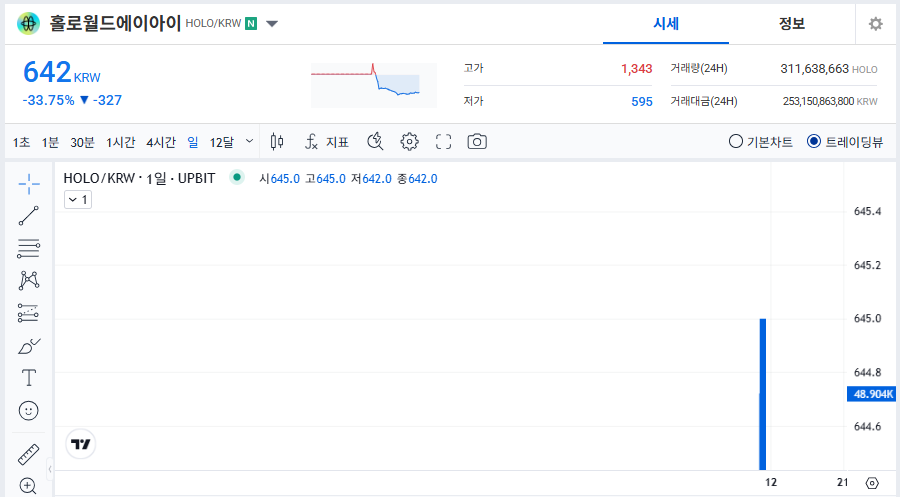Activate the zoom in tool
The image size is (900, 497).
tap(28, 486)
